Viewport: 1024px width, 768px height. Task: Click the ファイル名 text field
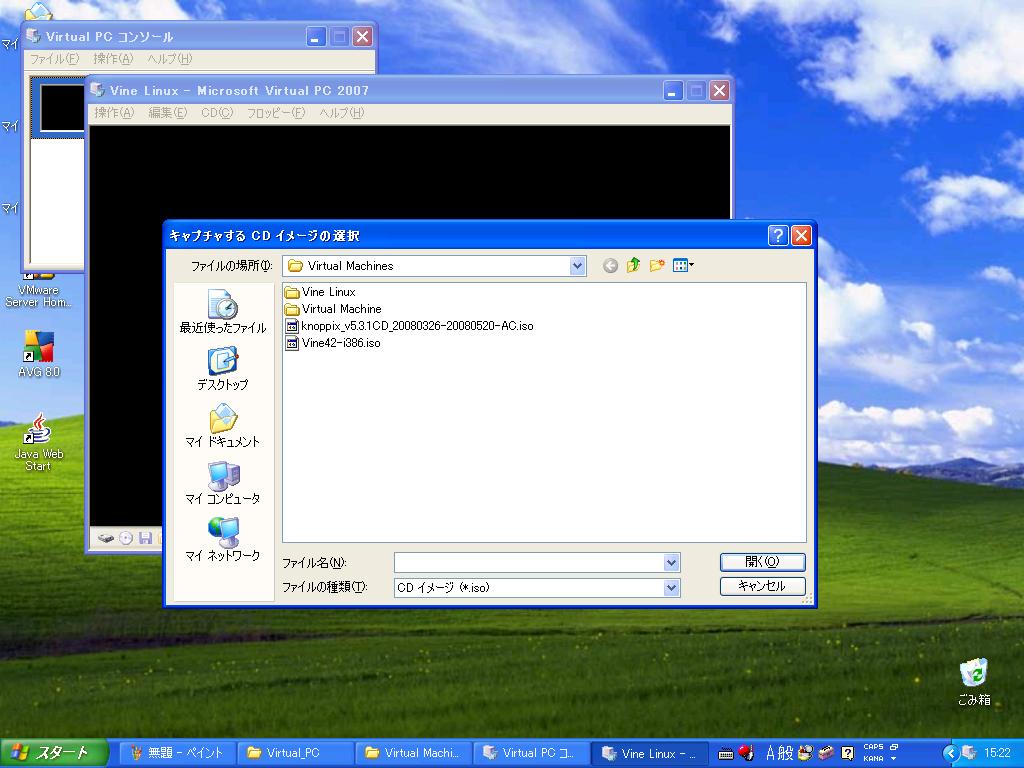[x=530, y=562]
